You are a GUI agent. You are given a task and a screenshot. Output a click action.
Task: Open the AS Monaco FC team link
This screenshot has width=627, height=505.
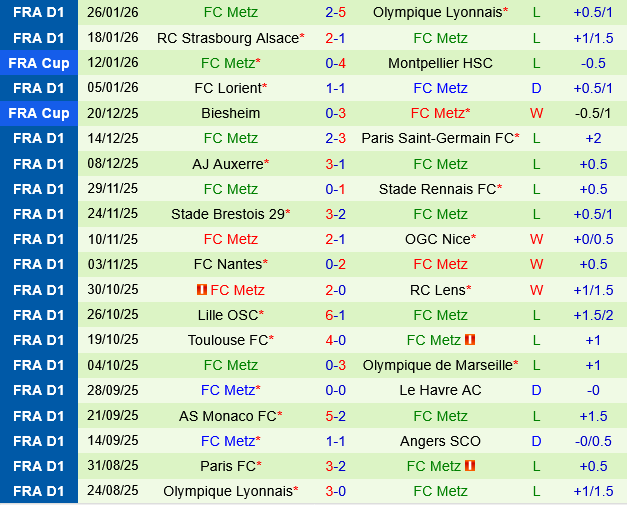pos(228,416)
